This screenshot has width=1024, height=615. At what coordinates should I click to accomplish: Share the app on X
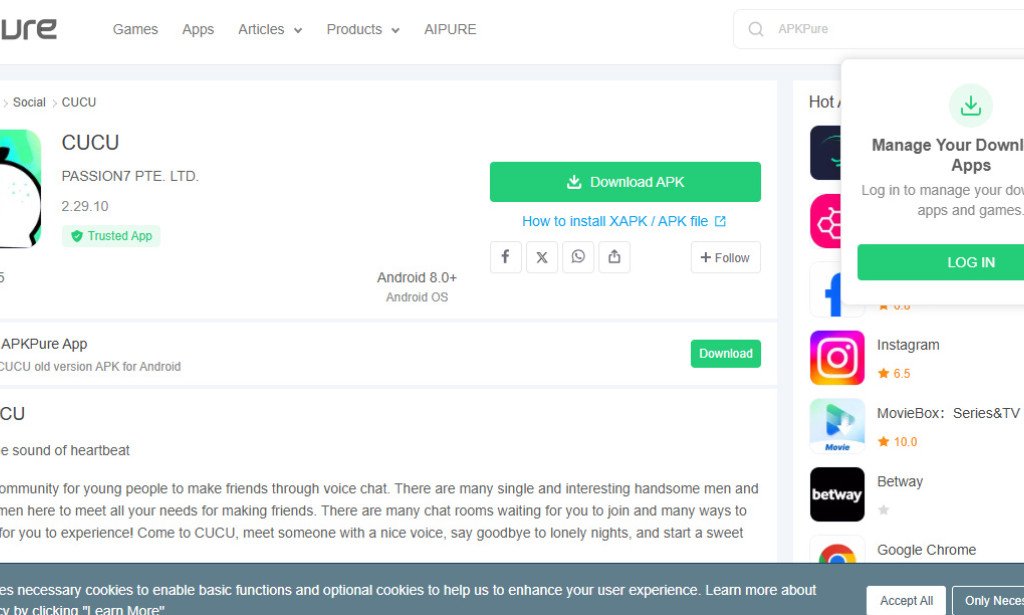coord(541,257)
